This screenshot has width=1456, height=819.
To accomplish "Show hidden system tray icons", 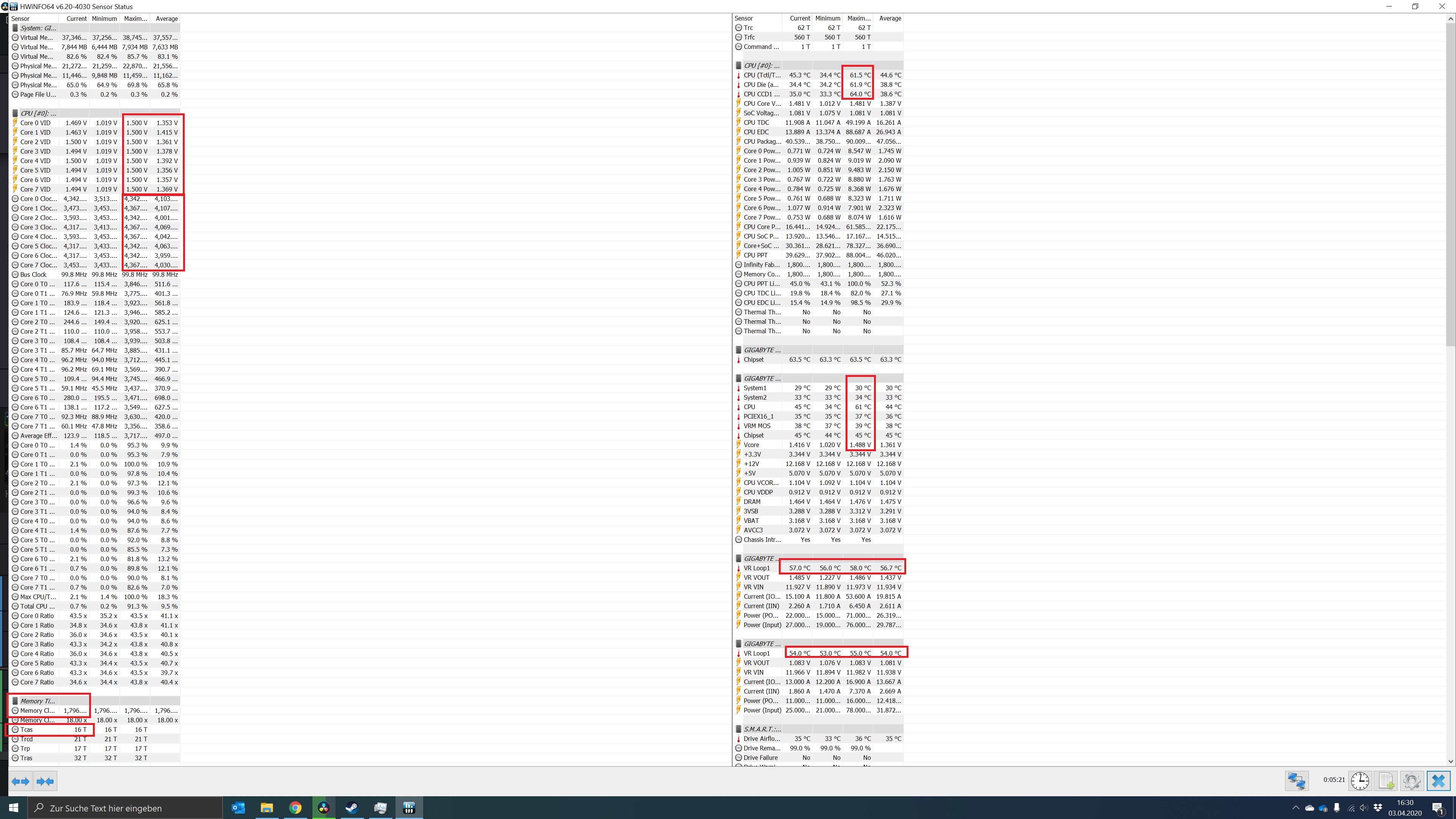I will pyautogui.click(x=1296, y=808).
